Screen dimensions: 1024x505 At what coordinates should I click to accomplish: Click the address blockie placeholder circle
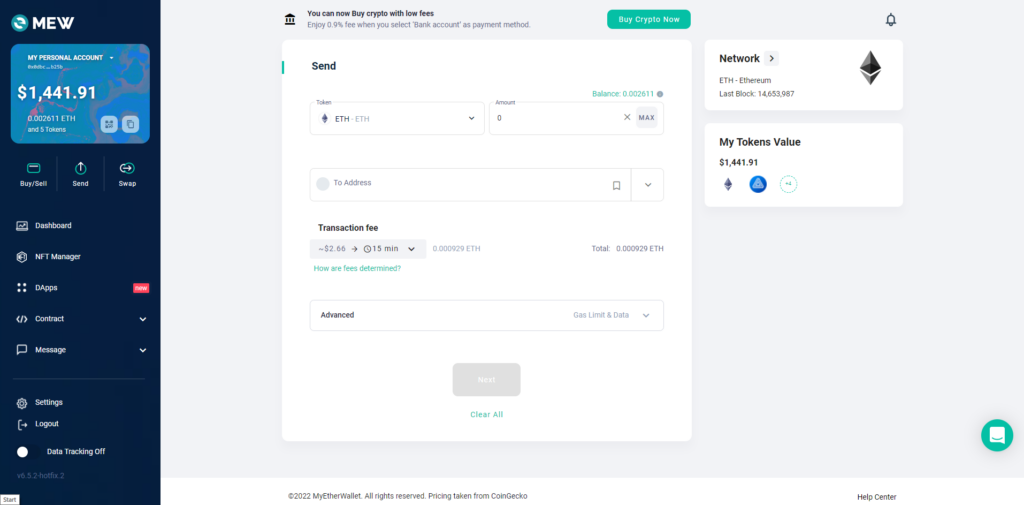click(323, 184)
